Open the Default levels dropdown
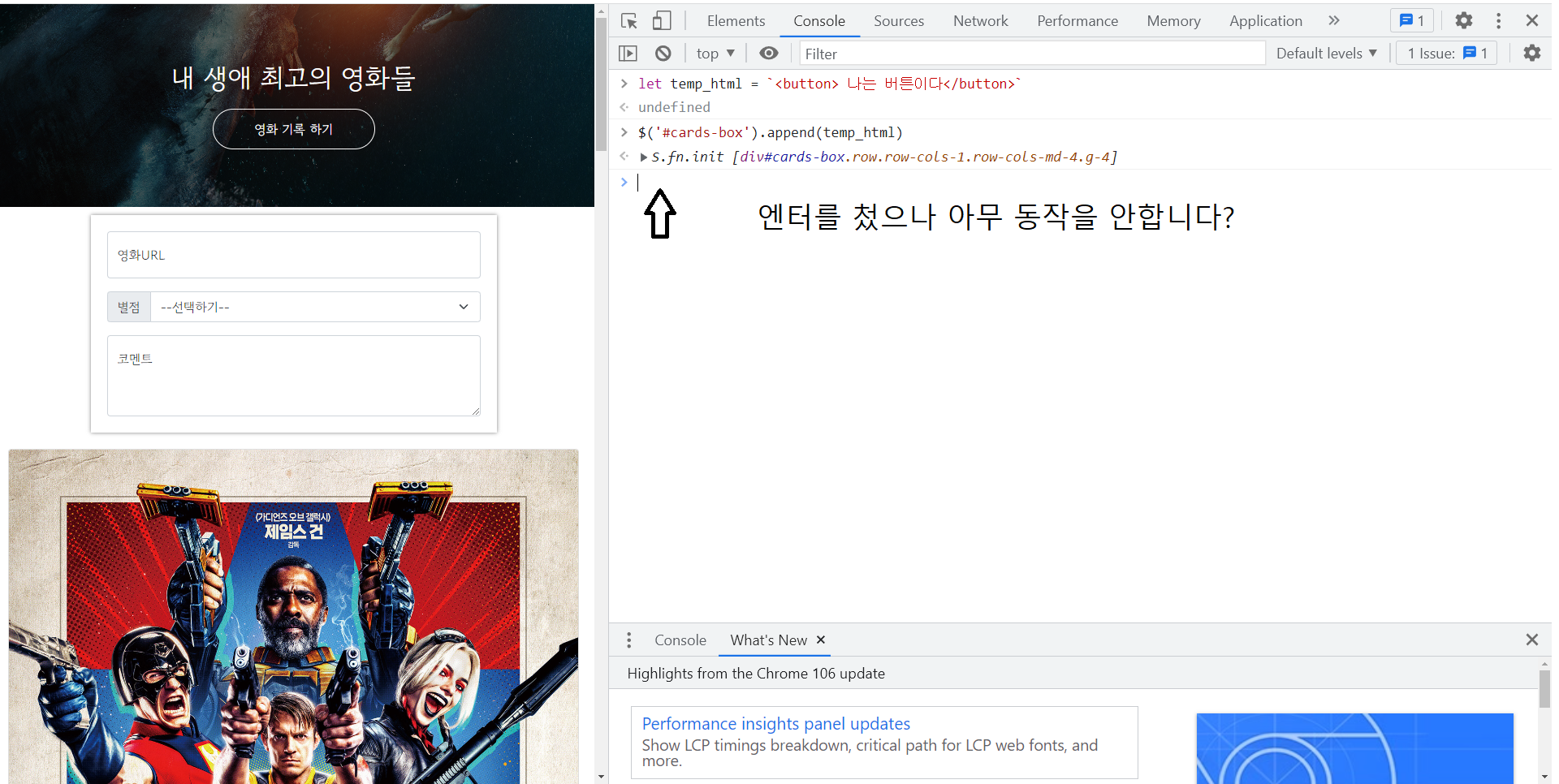1559x784 pixels. 1326,54
